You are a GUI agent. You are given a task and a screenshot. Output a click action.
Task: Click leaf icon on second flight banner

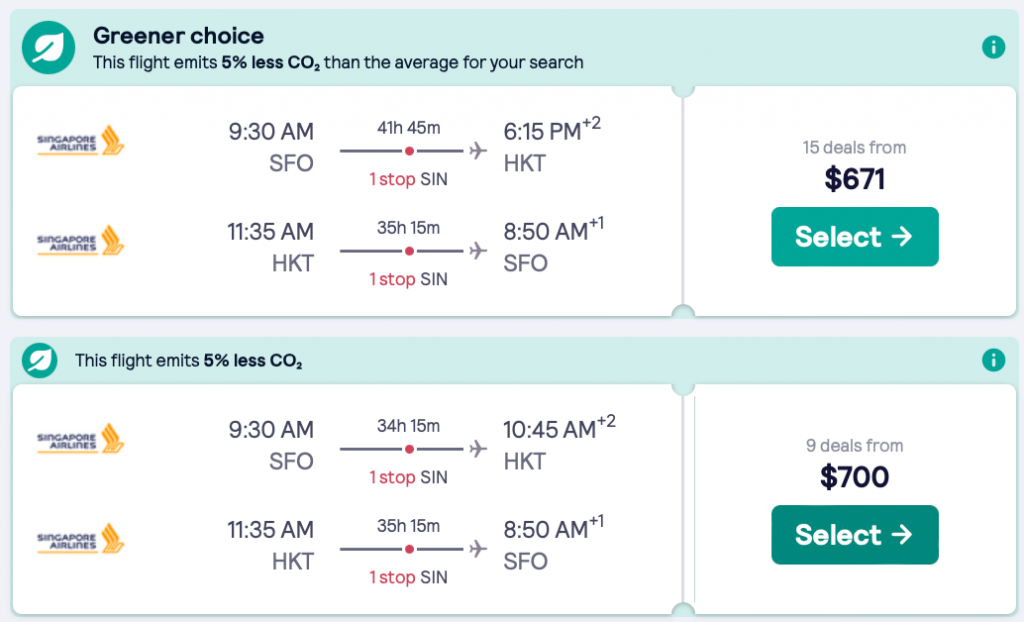(40, 360)
